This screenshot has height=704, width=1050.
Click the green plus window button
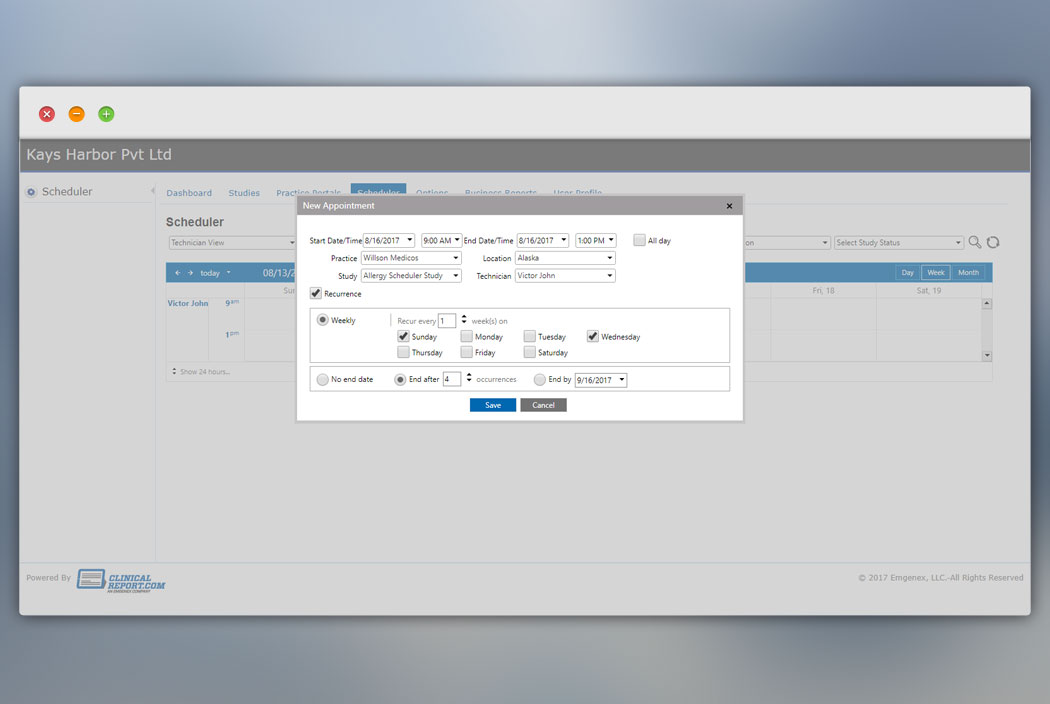tap(106, 114)
